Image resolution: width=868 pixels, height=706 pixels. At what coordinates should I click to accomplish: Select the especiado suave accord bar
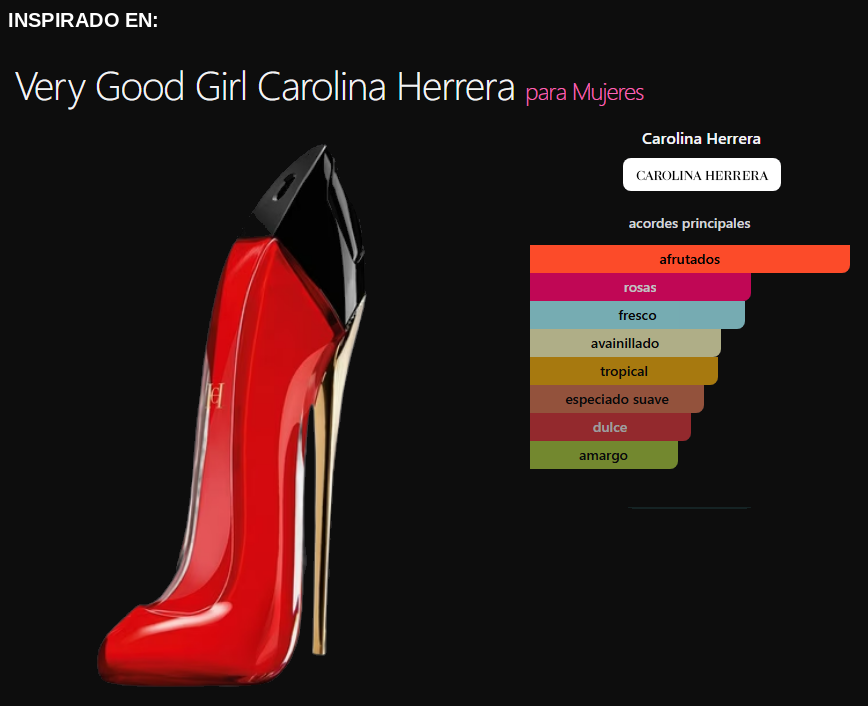(617, 399)
